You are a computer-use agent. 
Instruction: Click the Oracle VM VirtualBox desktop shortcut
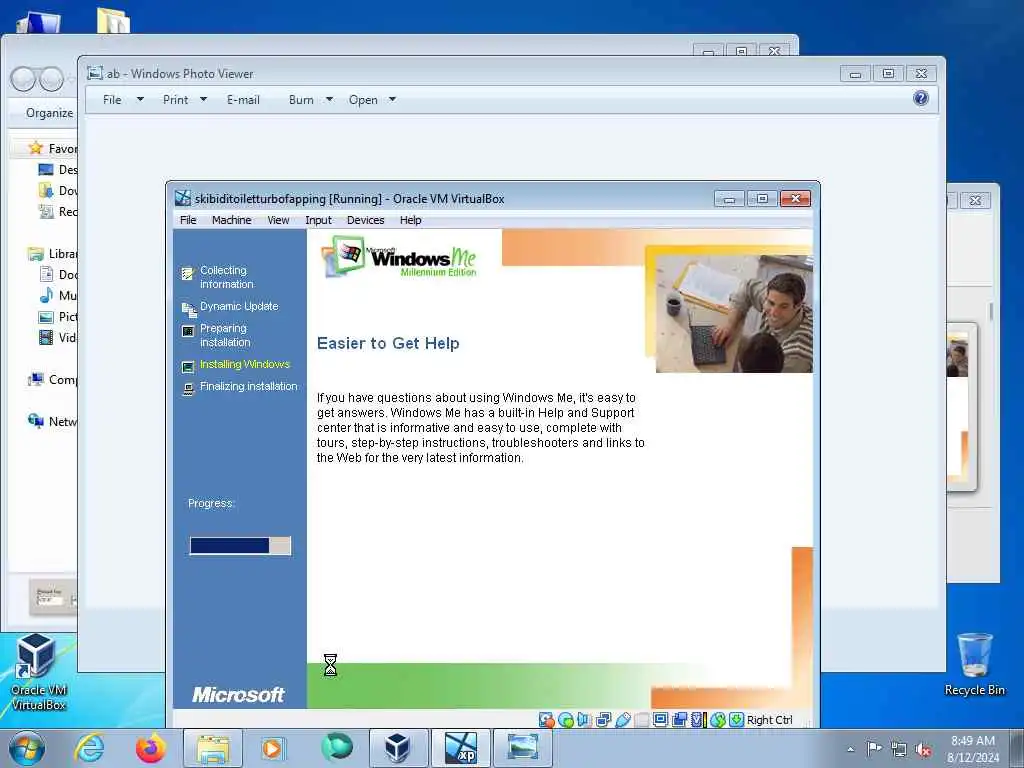click(38, 672)
